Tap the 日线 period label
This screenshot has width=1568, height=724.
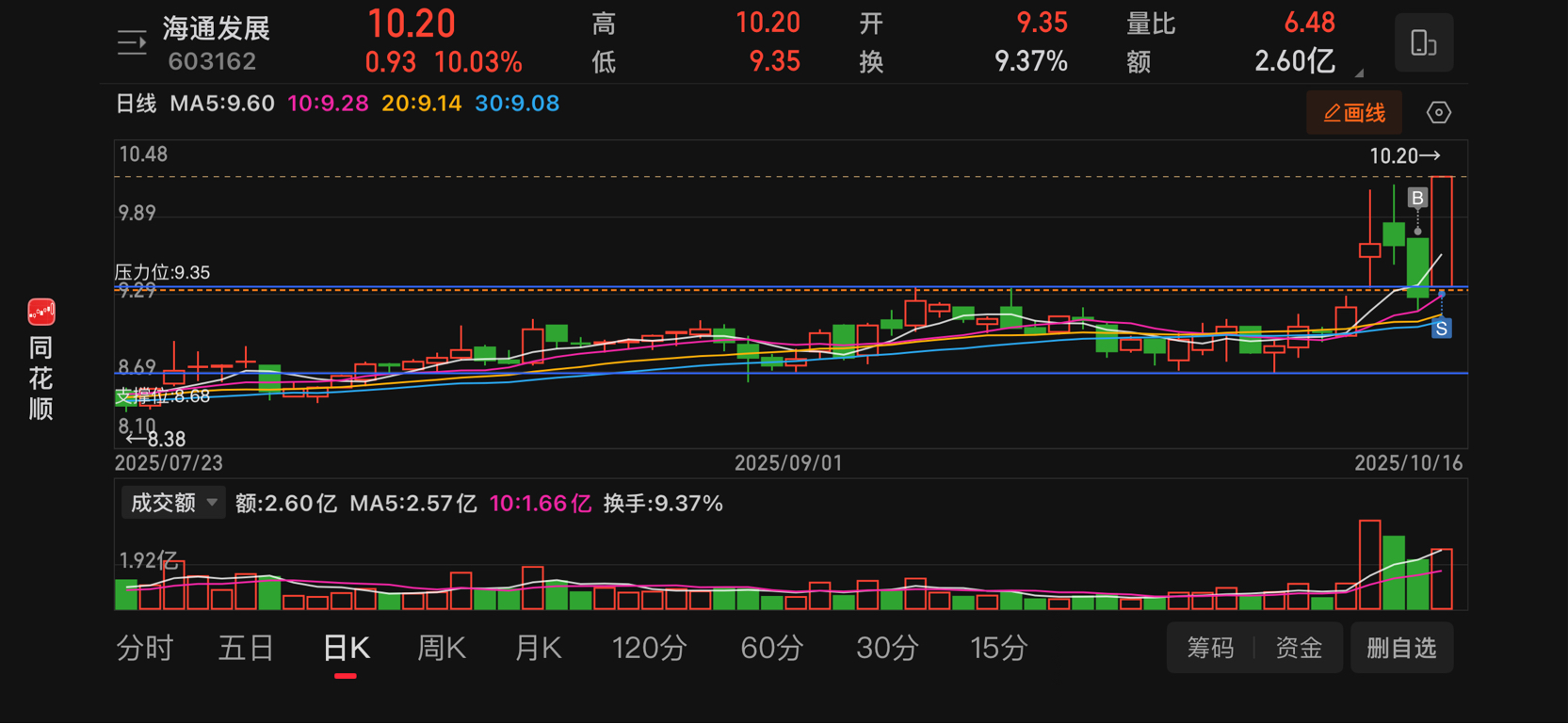coord(136,104)
